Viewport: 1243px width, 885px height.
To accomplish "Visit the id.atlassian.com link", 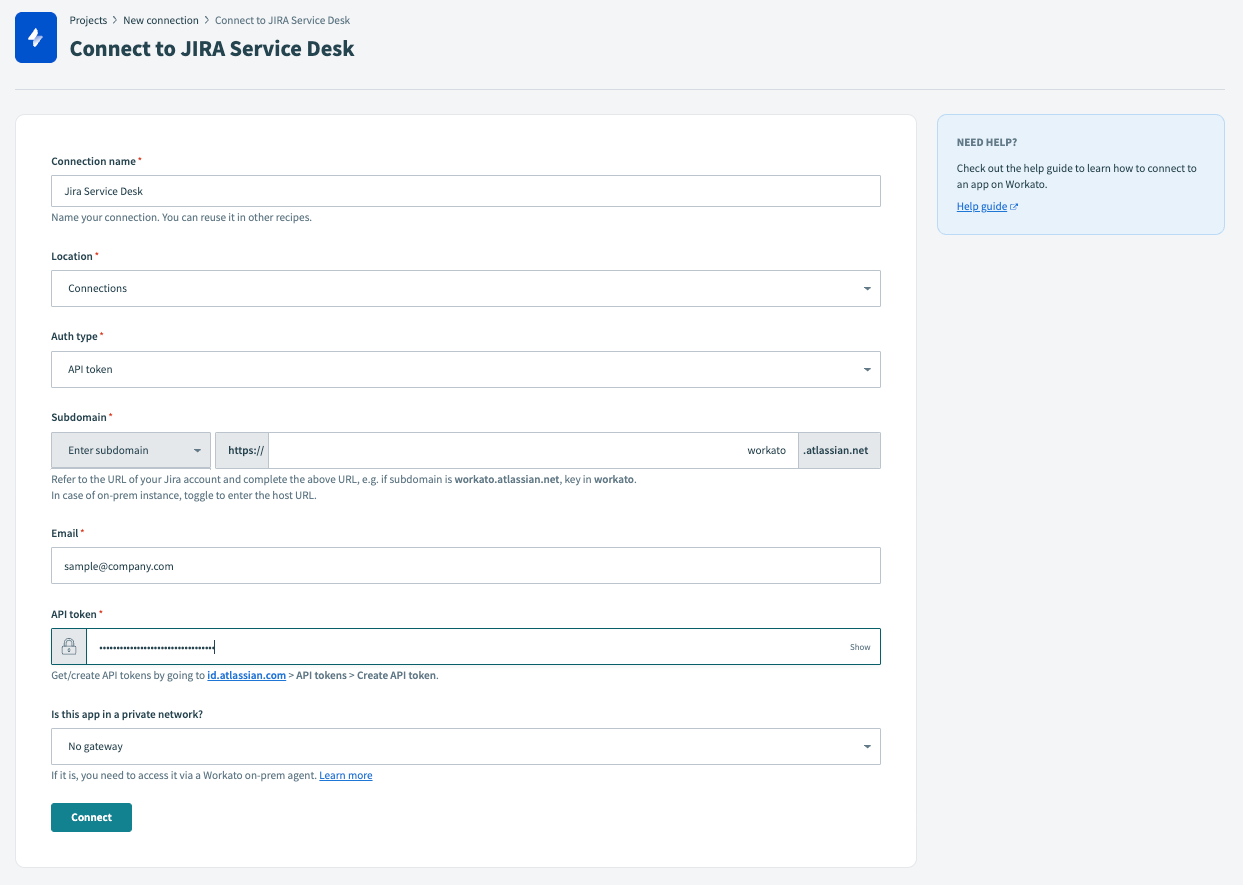I will 246,675.
